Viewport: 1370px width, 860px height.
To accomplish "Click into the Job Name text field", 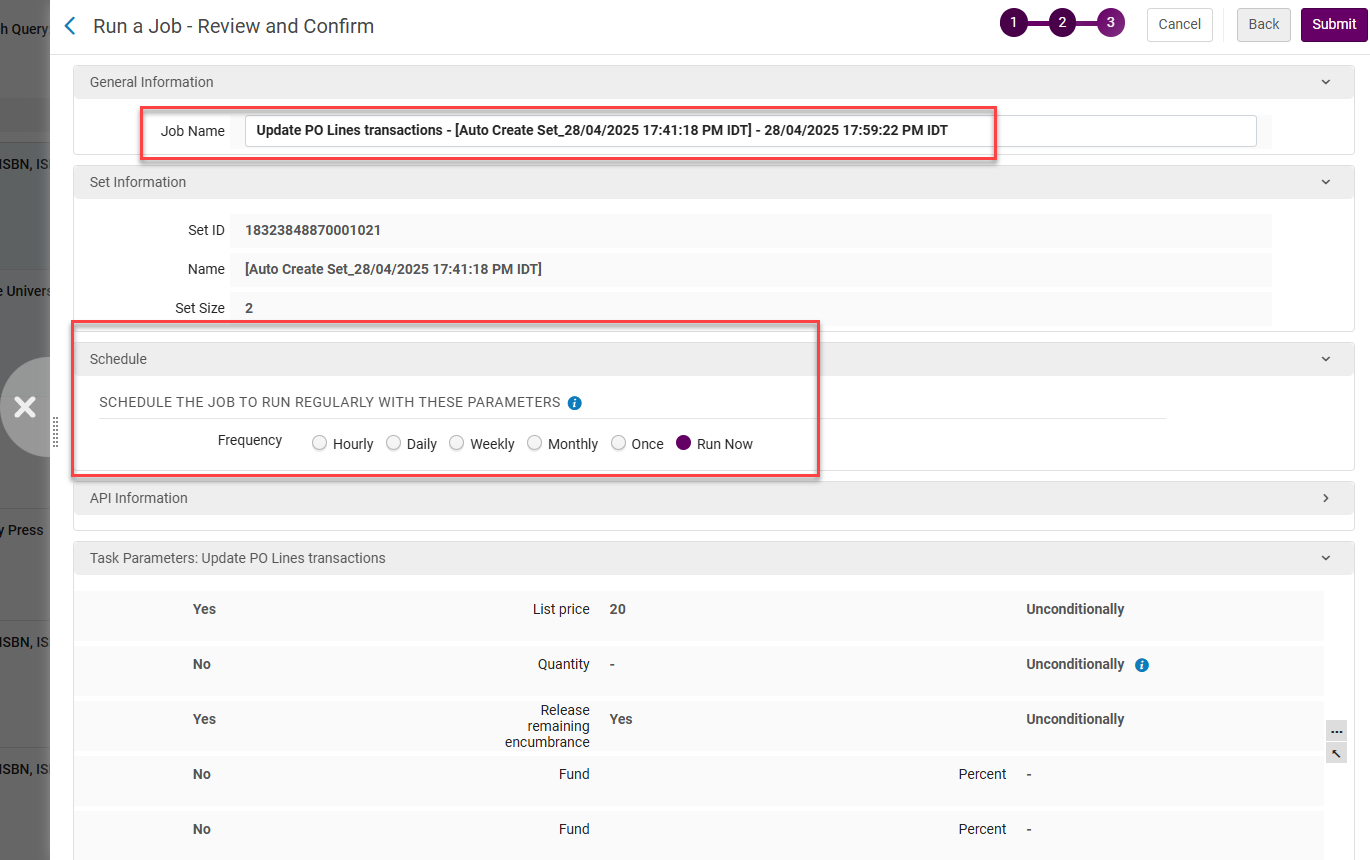I will click(750, 131).
